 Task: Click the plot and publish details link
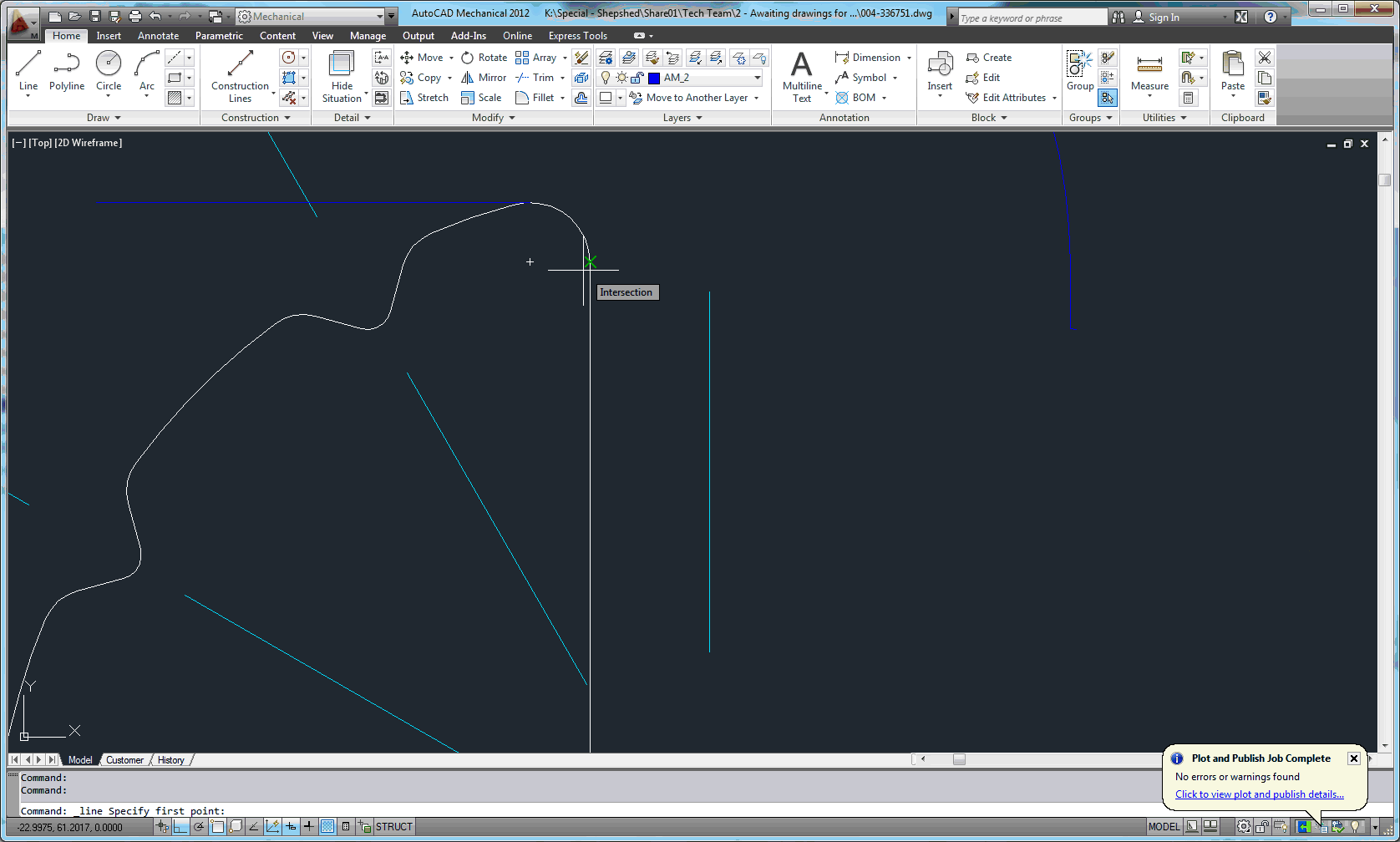point(1259,794)
